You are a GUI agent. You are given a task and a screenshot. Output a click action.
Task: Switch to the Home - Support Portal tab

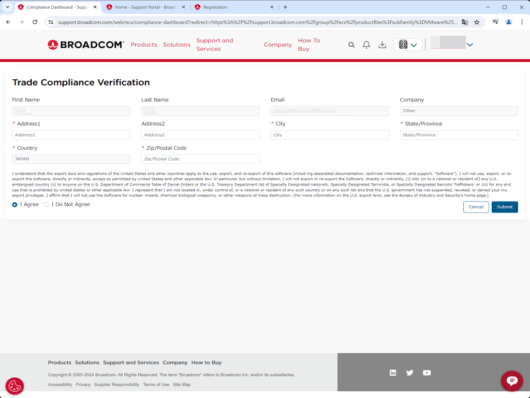point(145,7)
